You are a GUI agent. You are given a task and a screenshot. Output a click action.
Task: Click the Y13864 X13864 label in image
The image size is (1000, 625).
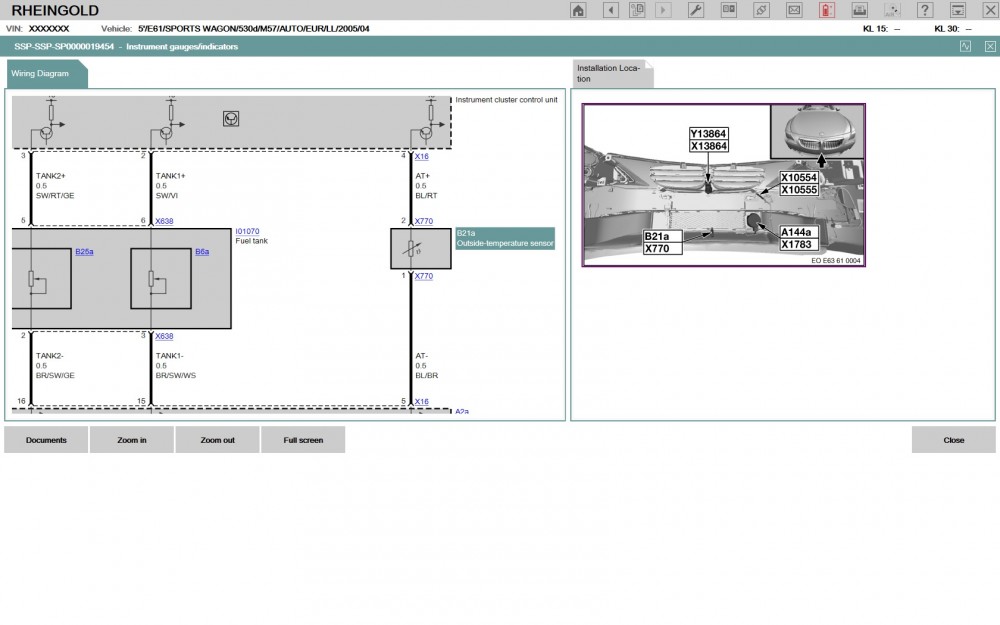coord(709,140)
